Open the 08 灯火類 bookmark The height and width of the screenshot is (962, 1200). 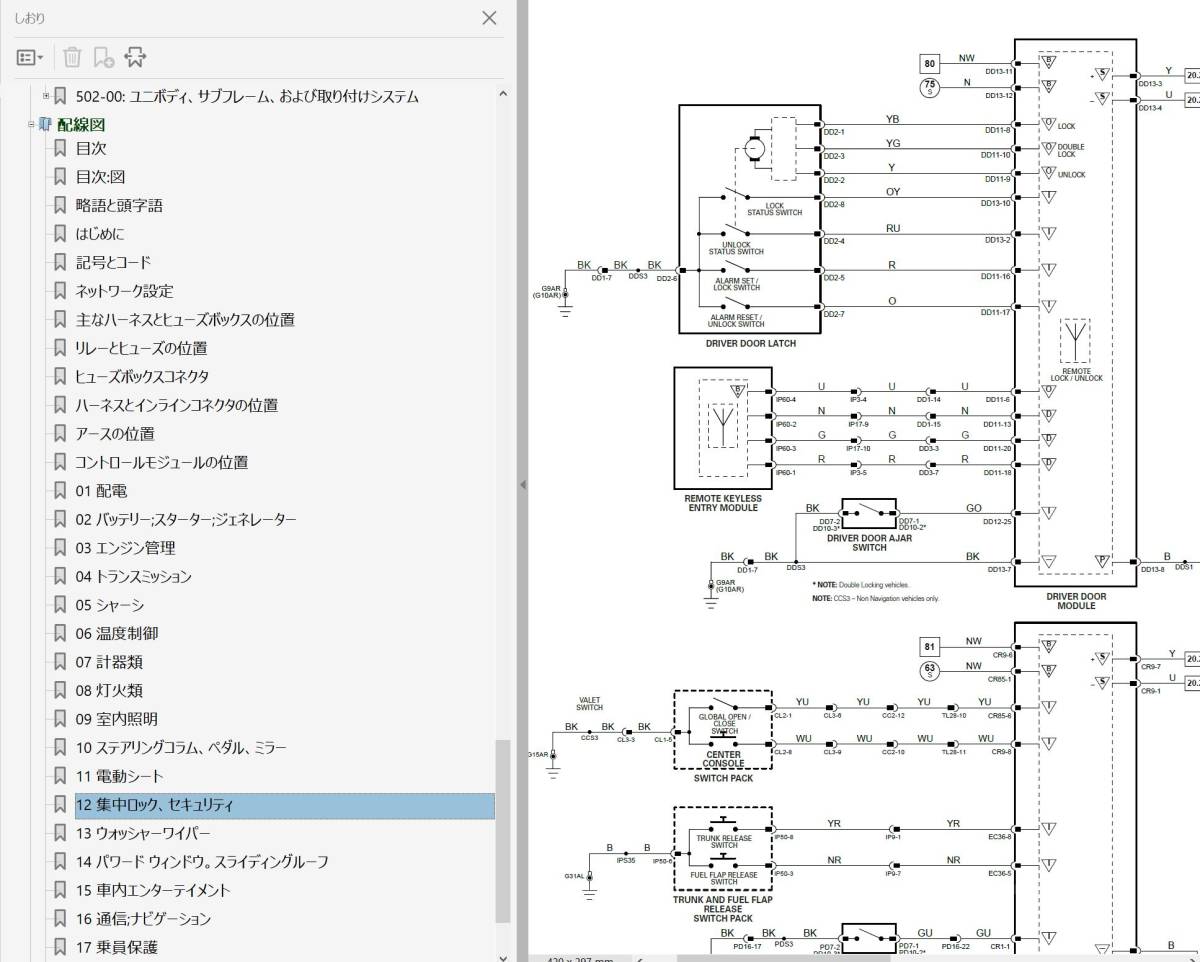coord(109,690)
